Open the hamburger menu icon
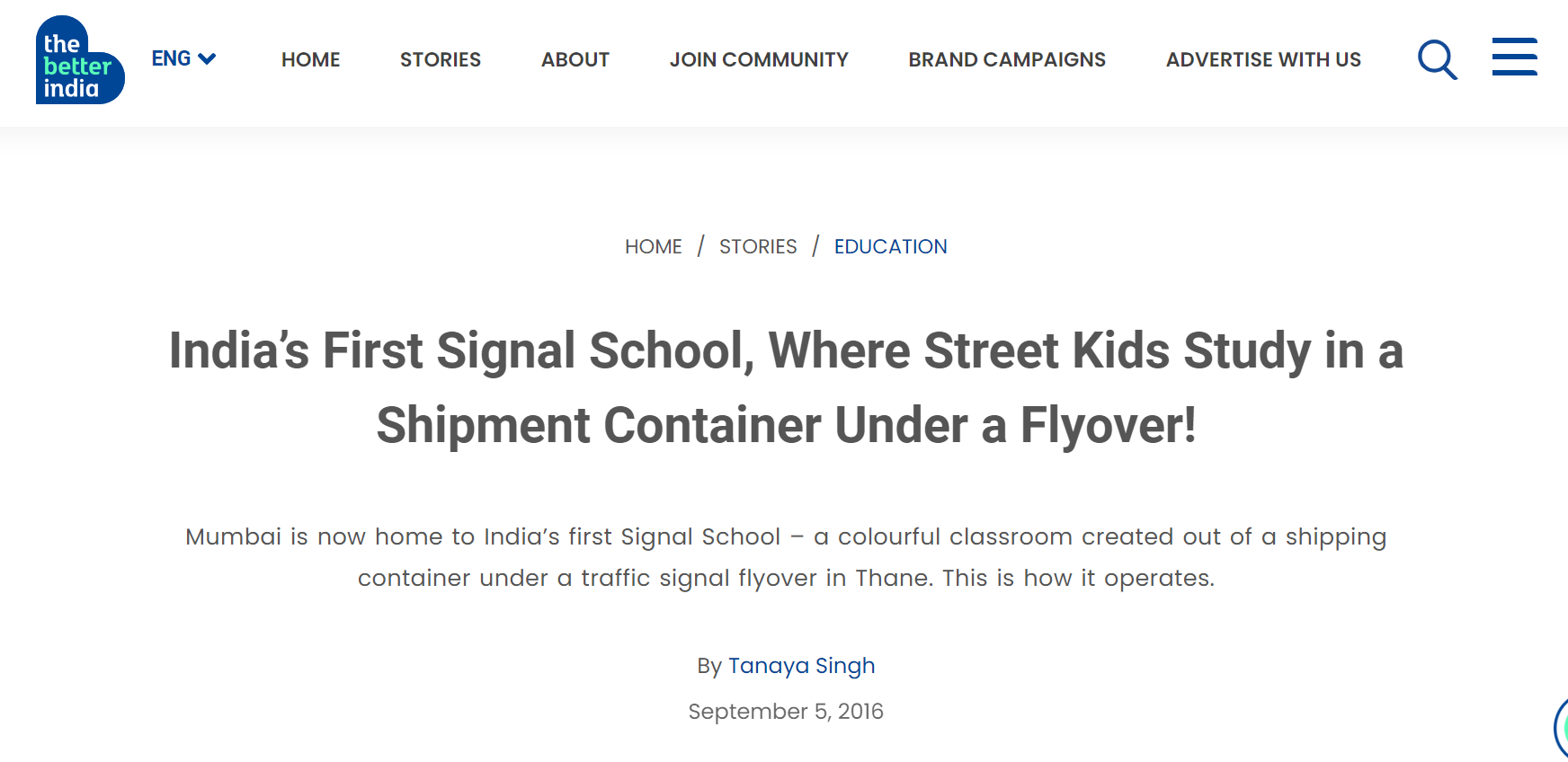1568x762 pixels. (x=1514, y=57)
